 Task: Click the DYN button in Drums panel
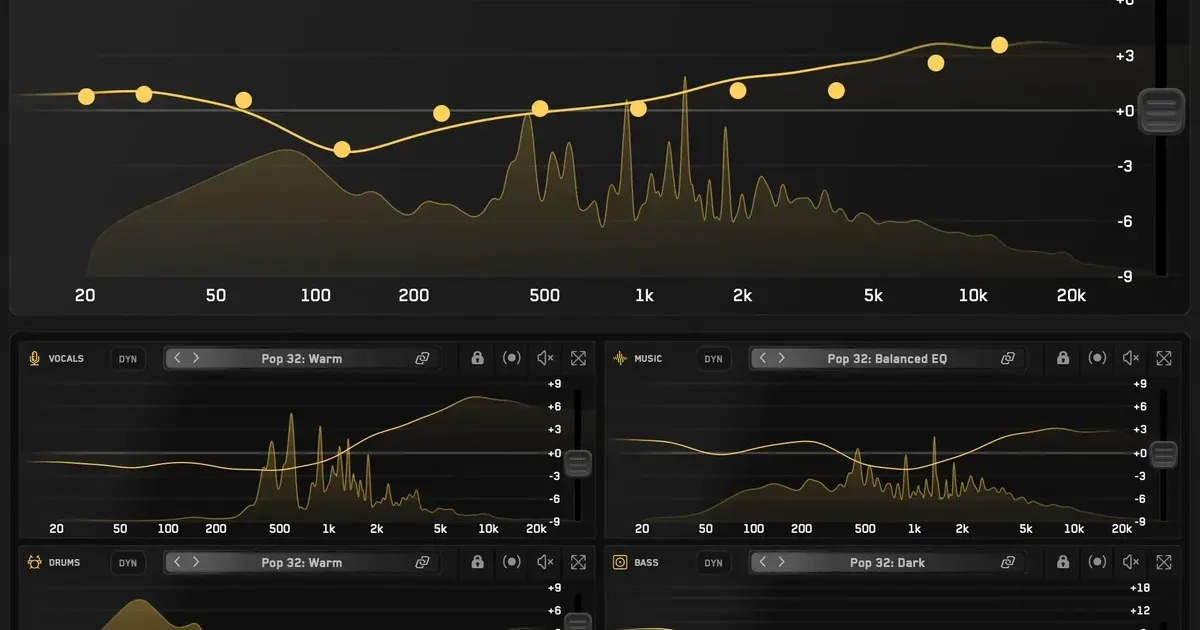coord(128,562)
